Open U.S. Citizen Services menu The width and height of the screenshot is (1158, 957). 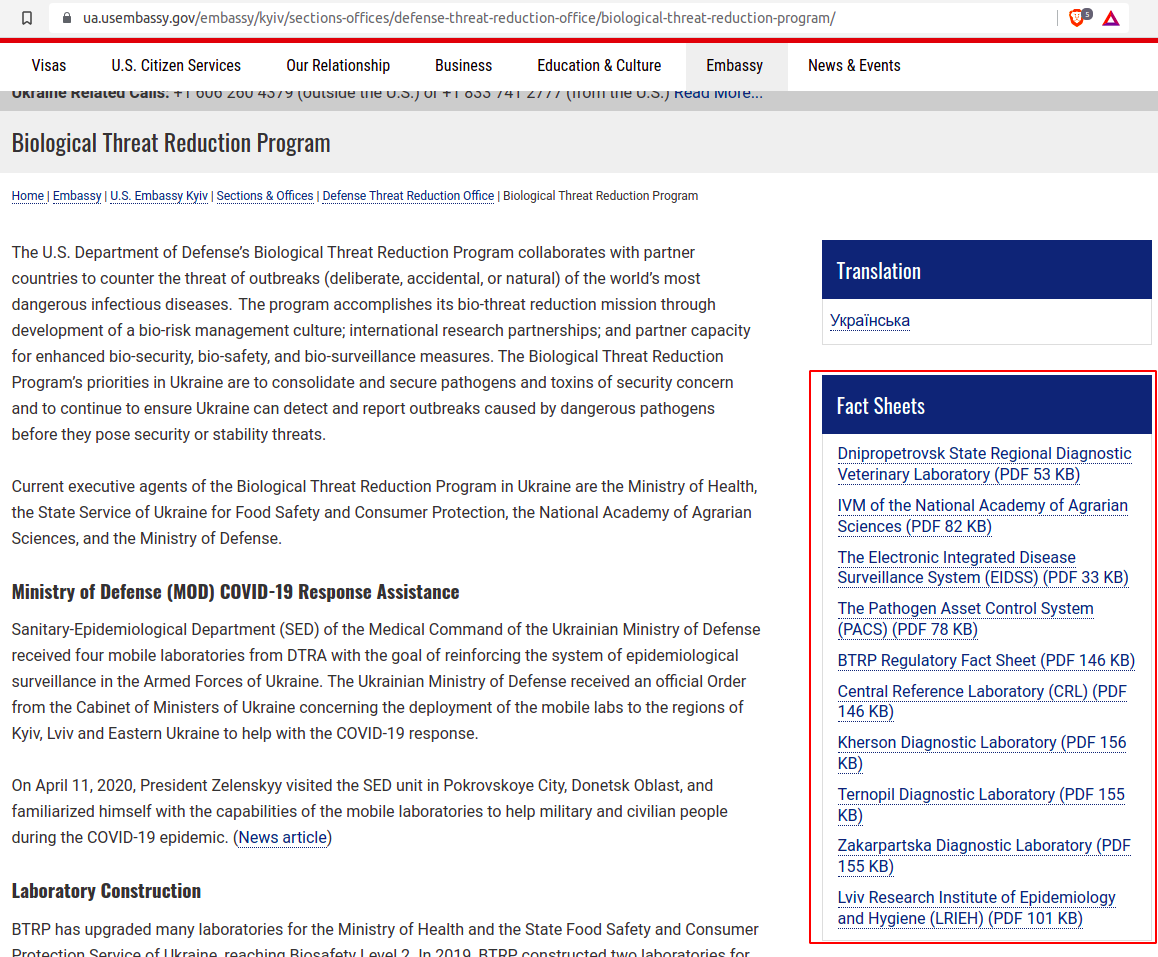[x=176, y=66]
